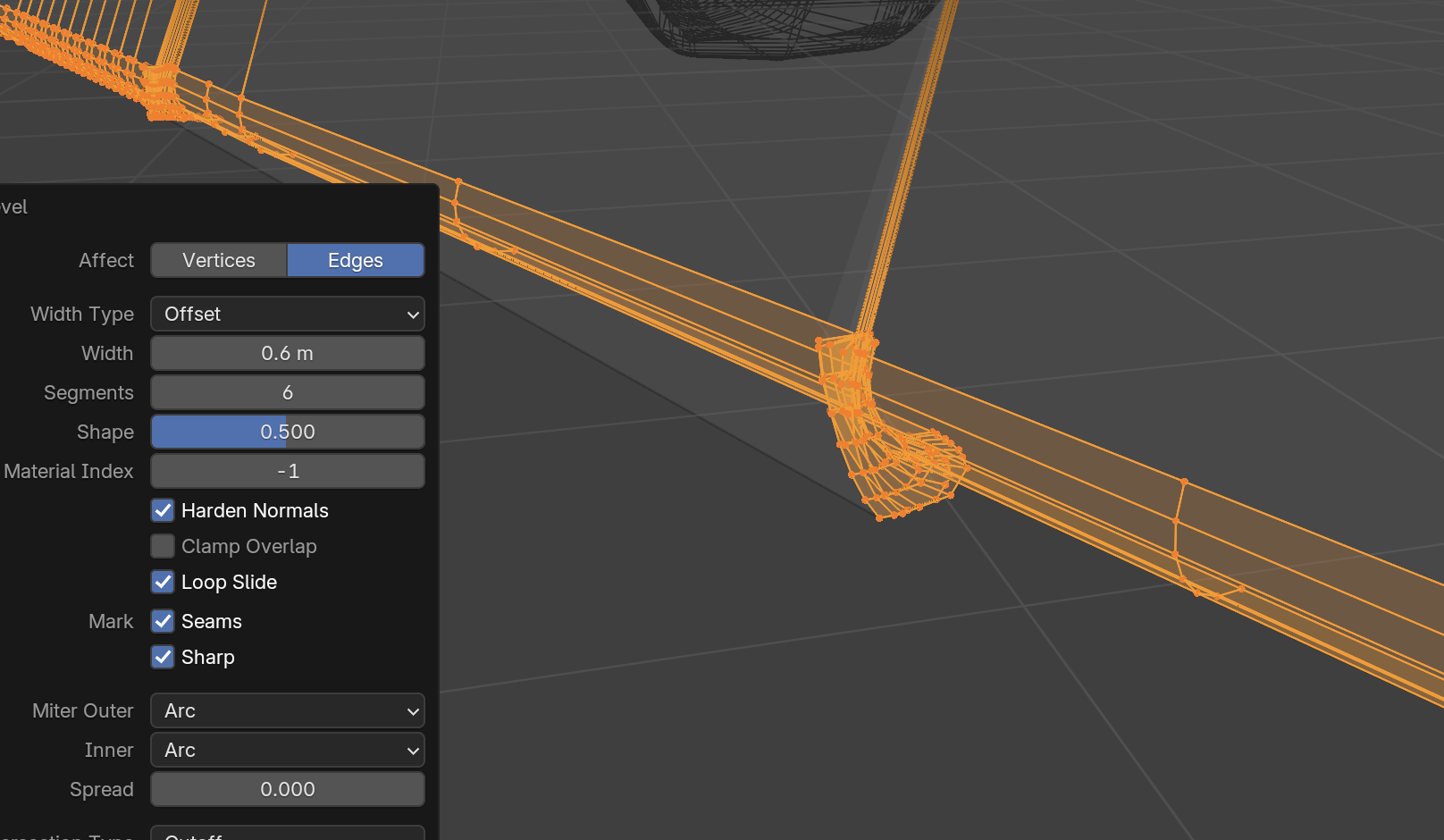Set bevel Affect mode to Vertices
Screen dimensions: 1444x840
(219, 260)
